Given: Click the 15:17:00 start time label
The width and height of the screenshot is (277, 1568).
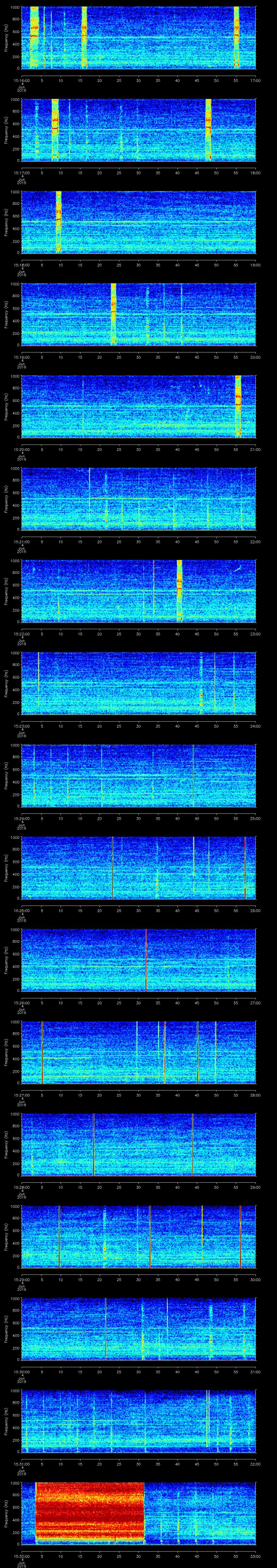Looking at the screenshot, I should pyautogui.click(x=21, y=173).
